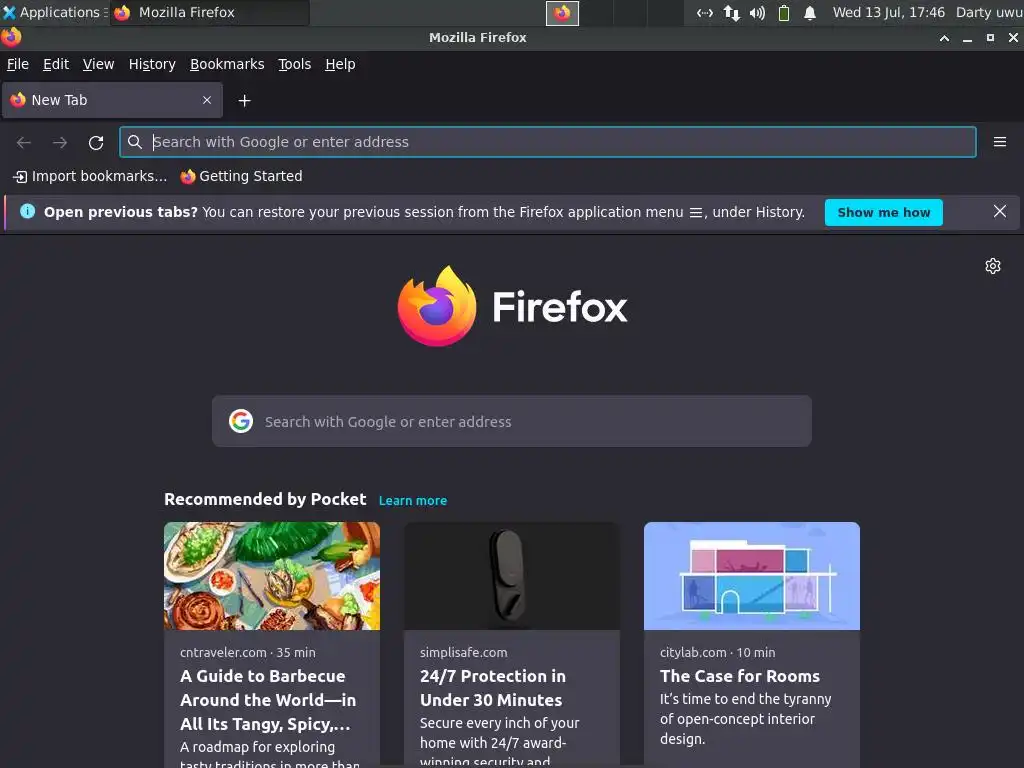
Task: Click the network up/down arrows tray icon
Action: click(x=731, y=13)
